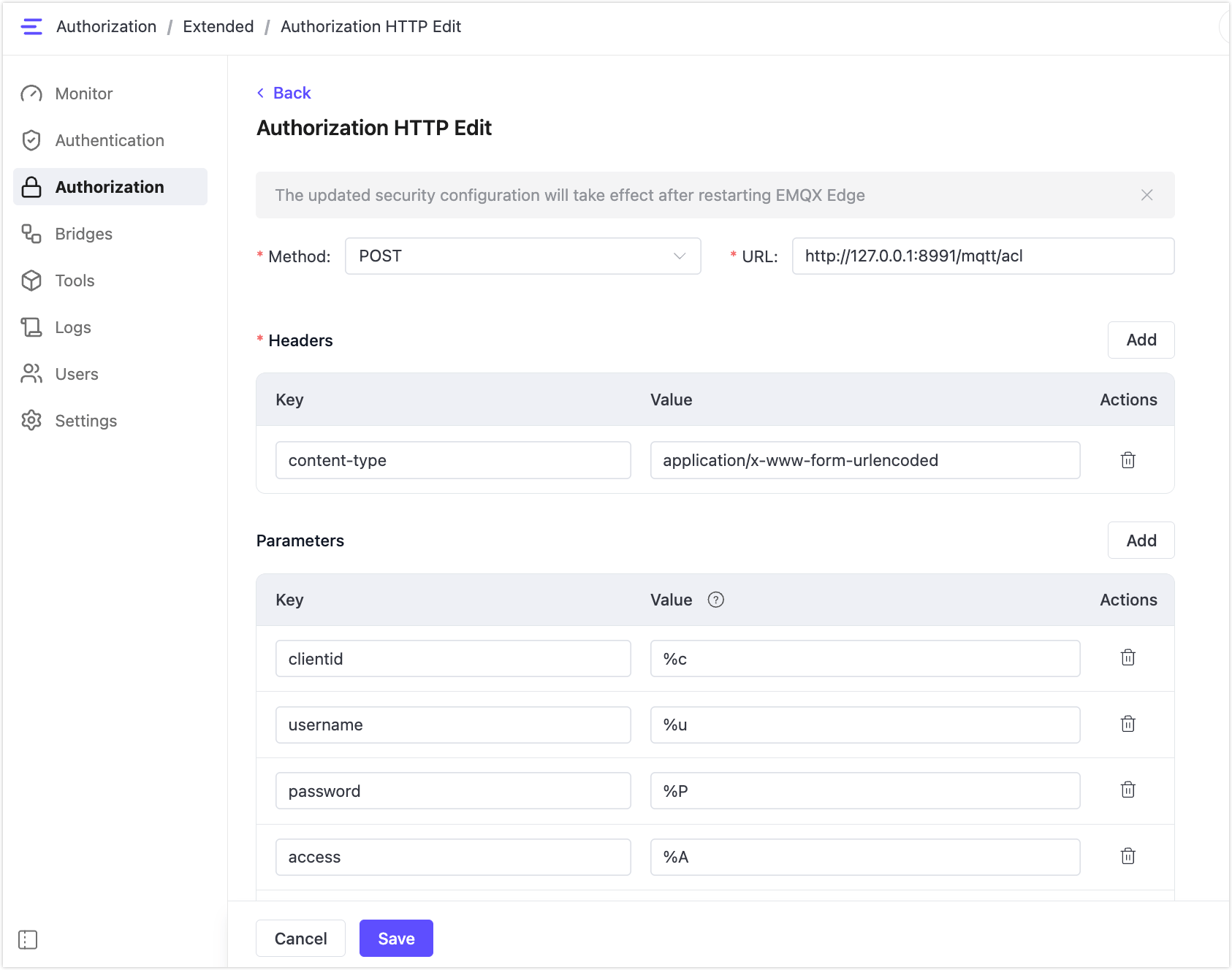Click the URL input field
The height and width of the screenshot is (970, 1232).
(982, 256)
